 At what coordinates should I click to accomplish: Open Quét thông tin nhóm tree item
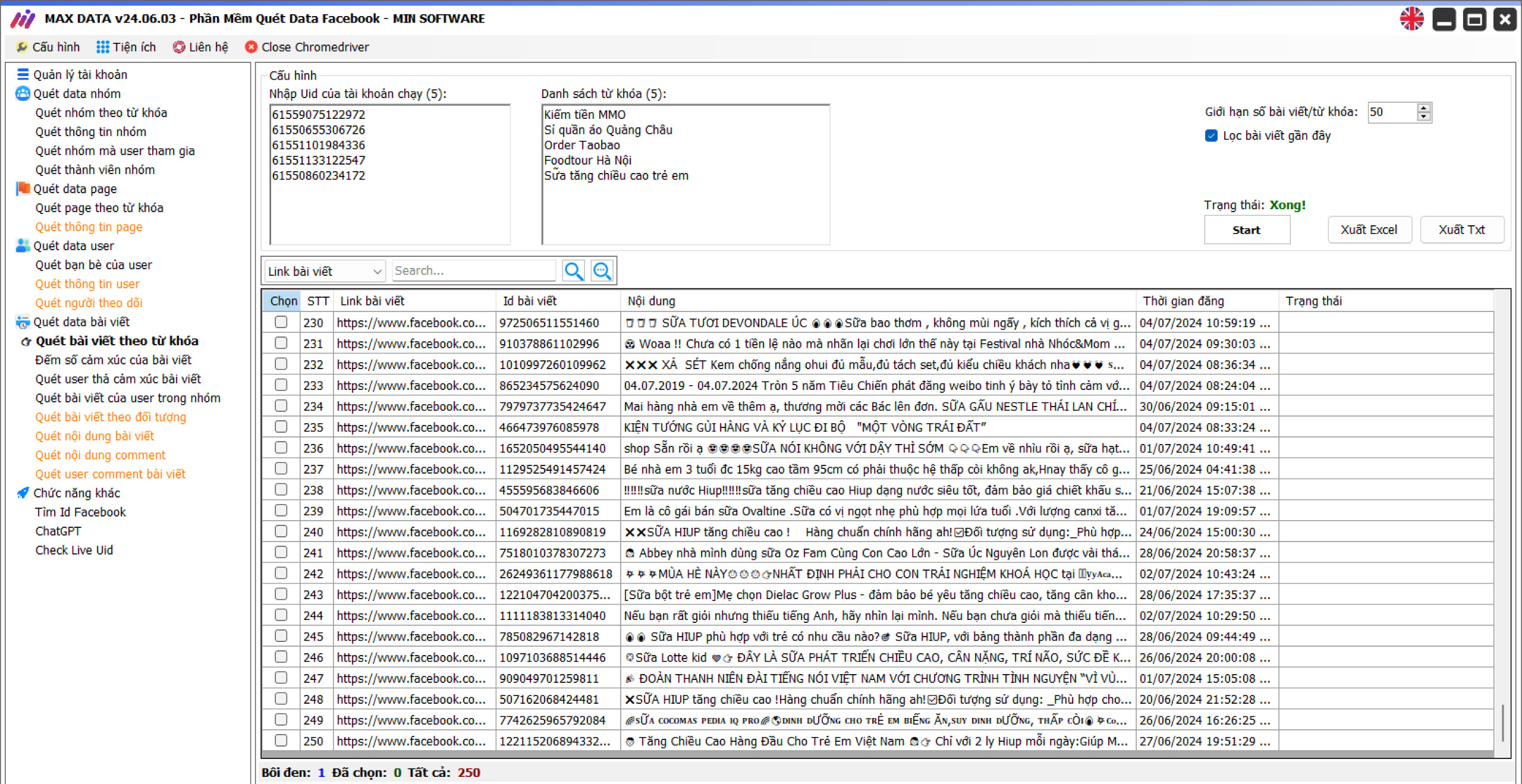(x=90, y=131)
